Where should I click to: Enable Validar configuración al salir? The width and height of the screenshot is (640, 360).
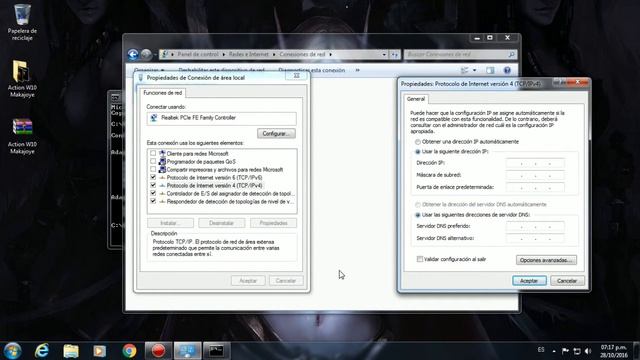point(420,259)
